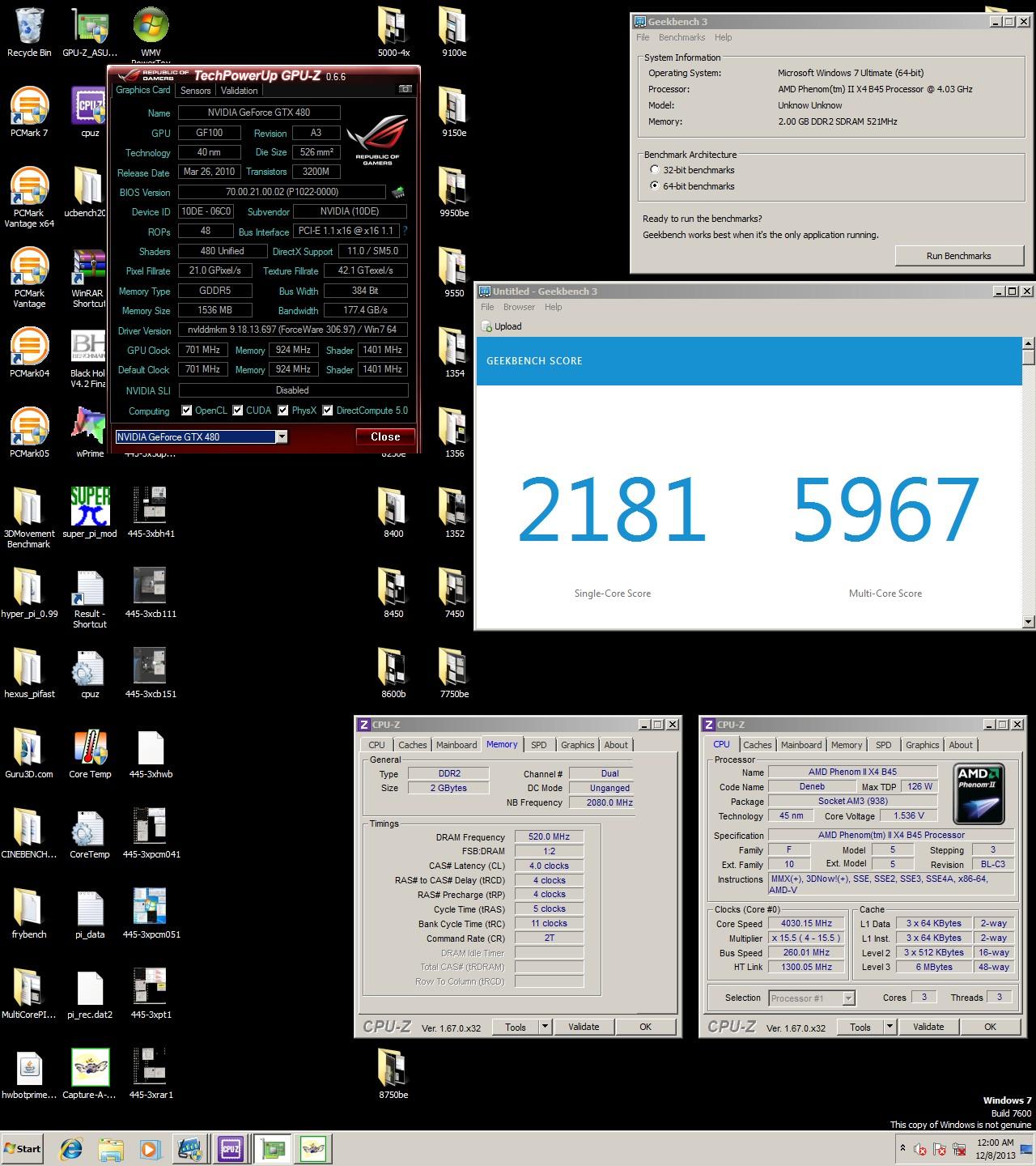Click the BIOS save chip icon in GPU-Z
1036x1166 pixels.
(x=398, y=193)
